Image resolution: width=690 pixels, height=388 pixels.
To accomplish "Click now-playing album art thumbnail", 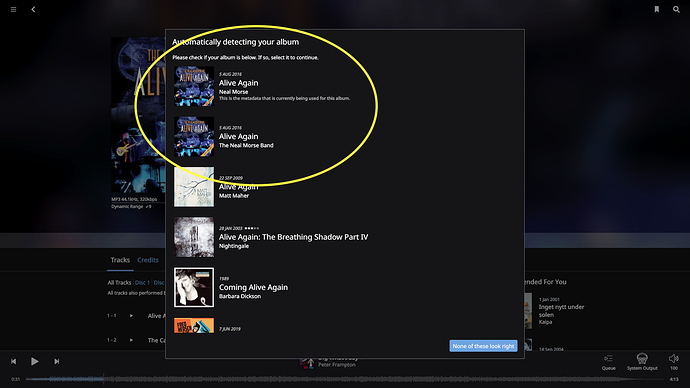I will pyautogui.click(x=307, y=363).
